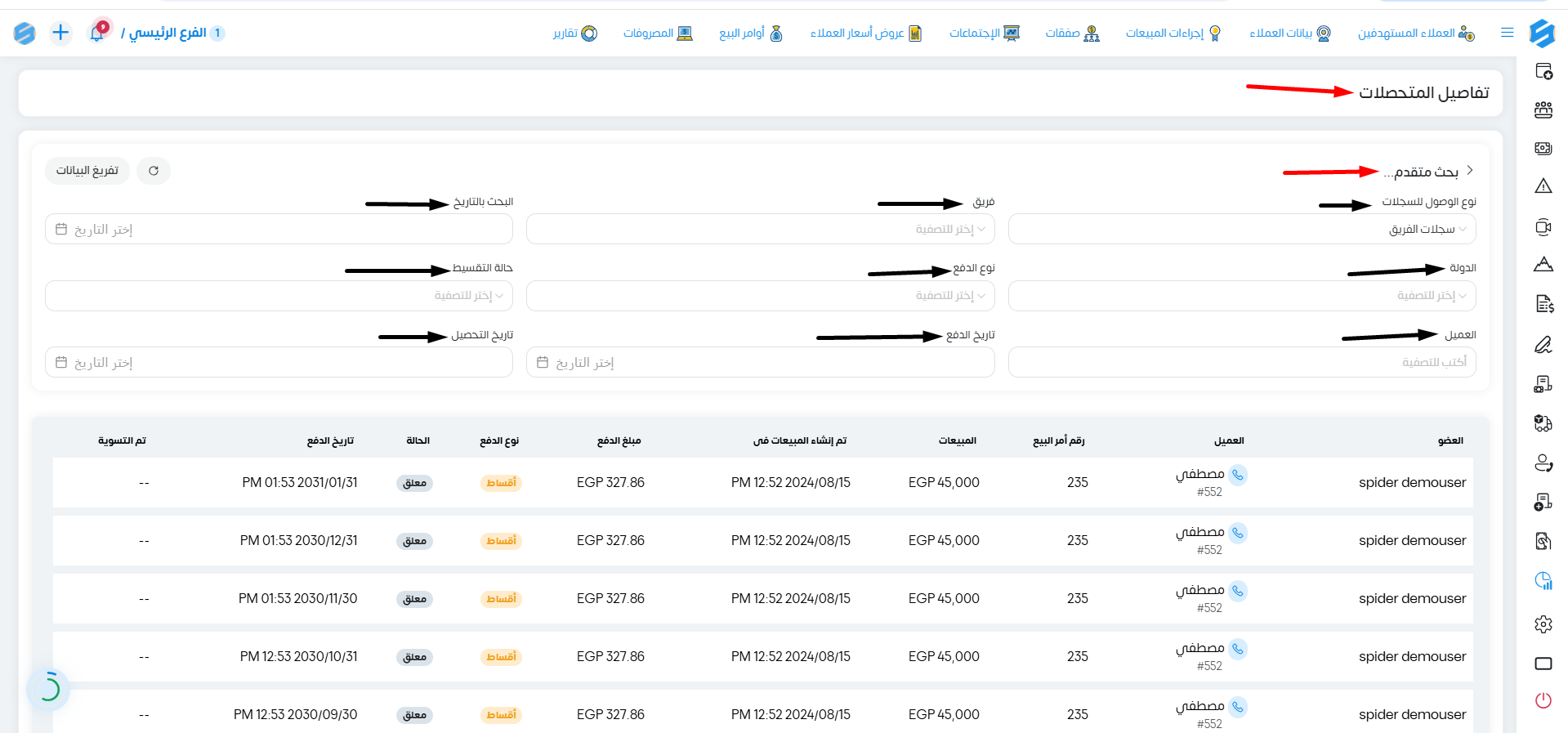Click the floating loading circle widget
This screenshot has height=733, width=1568.
click(x=48, y=688)
